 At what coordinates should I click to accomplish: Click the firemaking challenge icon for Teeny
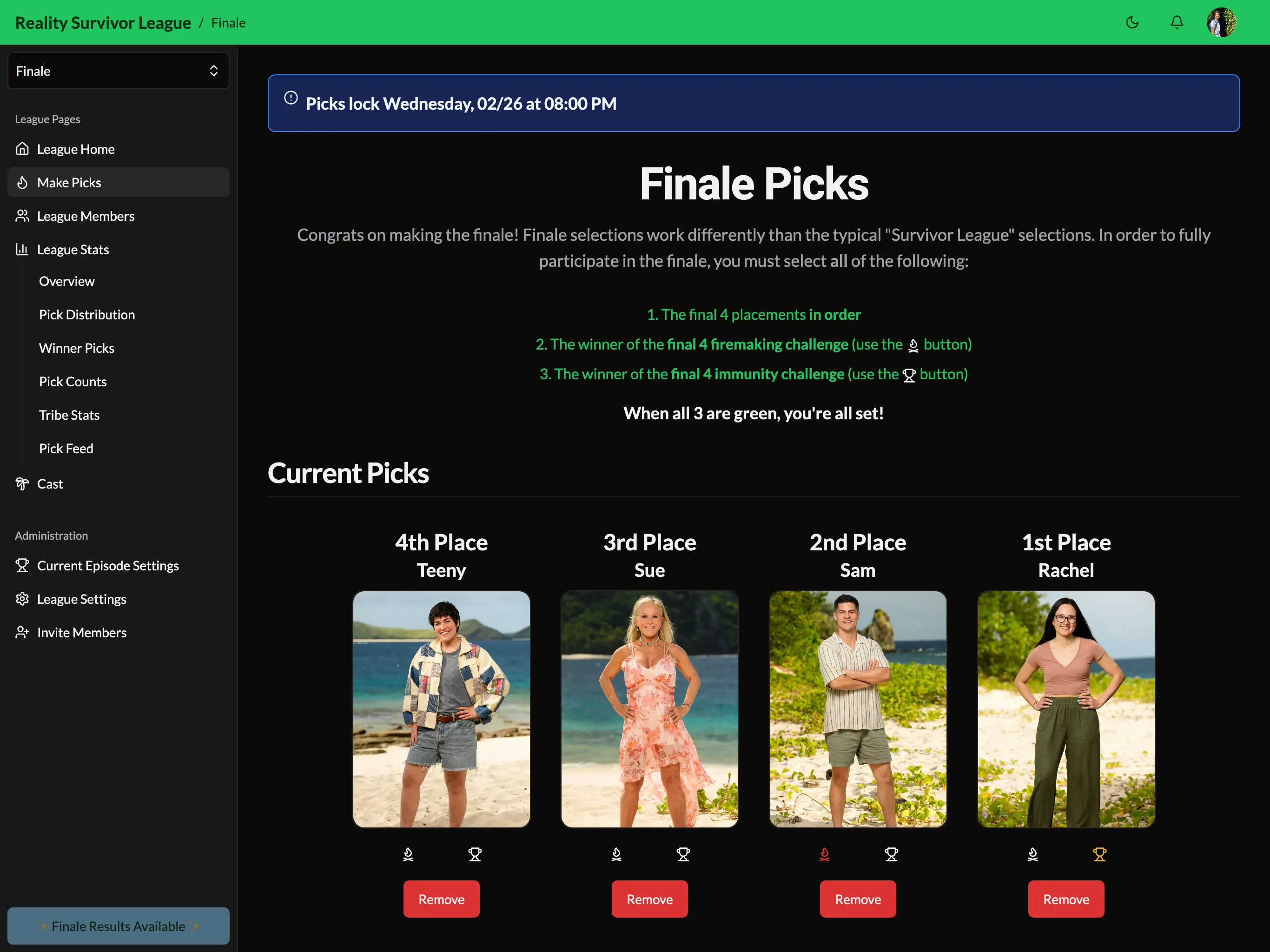tap(408, 854)
